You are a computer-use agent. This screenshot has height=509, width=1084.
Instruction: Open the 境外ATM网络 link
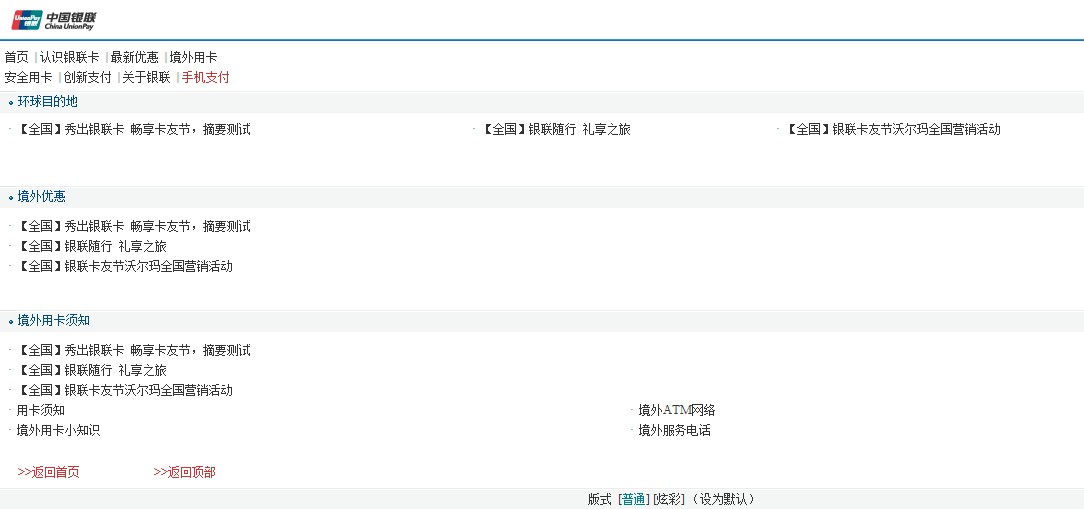tap(677, 411)
